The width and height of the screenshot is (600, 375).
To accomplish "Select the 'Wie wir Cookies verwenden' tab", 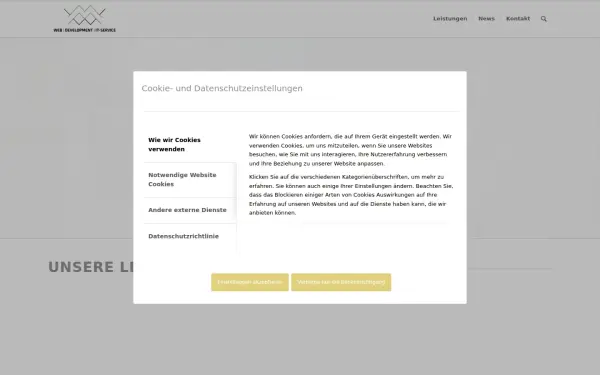I will pos(190,145).
